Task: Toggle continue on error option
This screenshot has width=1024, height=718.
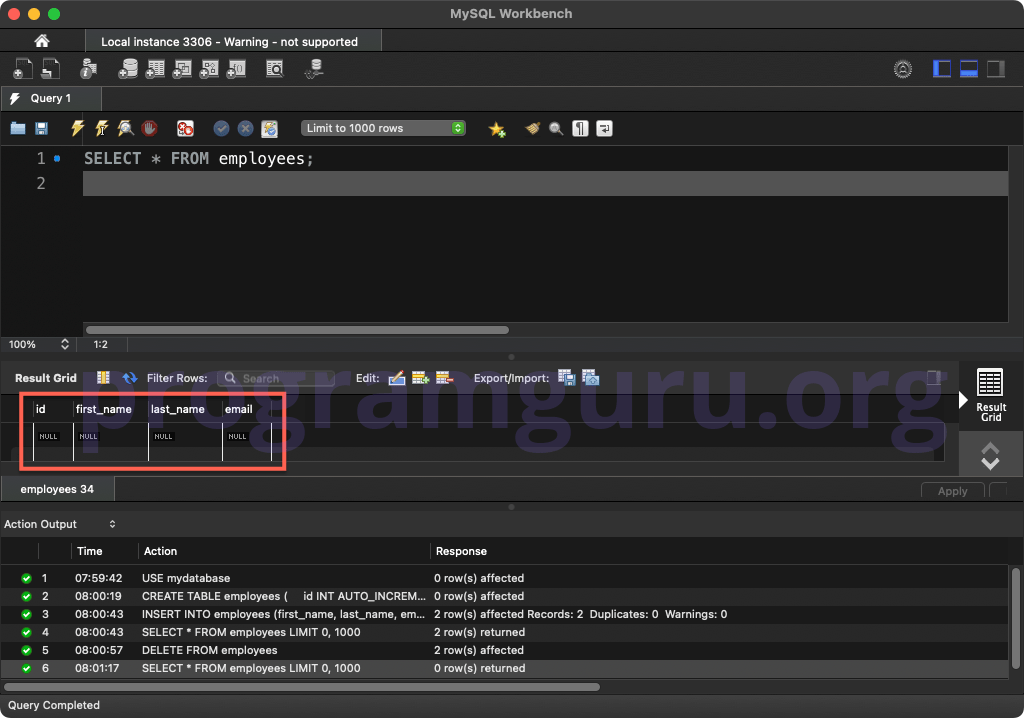Action: pos(185,128)
